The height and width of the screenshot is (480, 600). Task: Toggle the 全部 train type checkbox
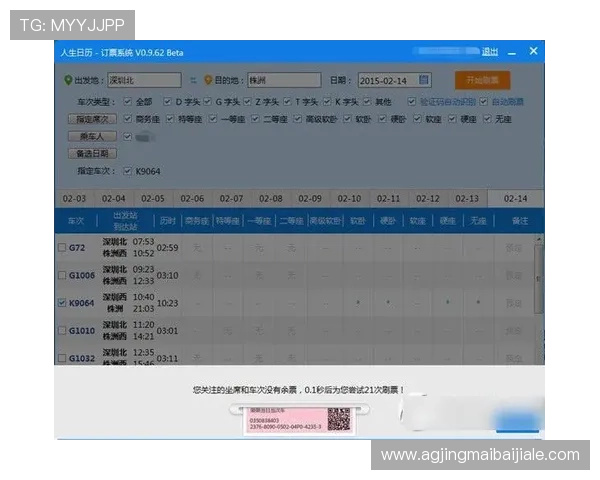128,102
